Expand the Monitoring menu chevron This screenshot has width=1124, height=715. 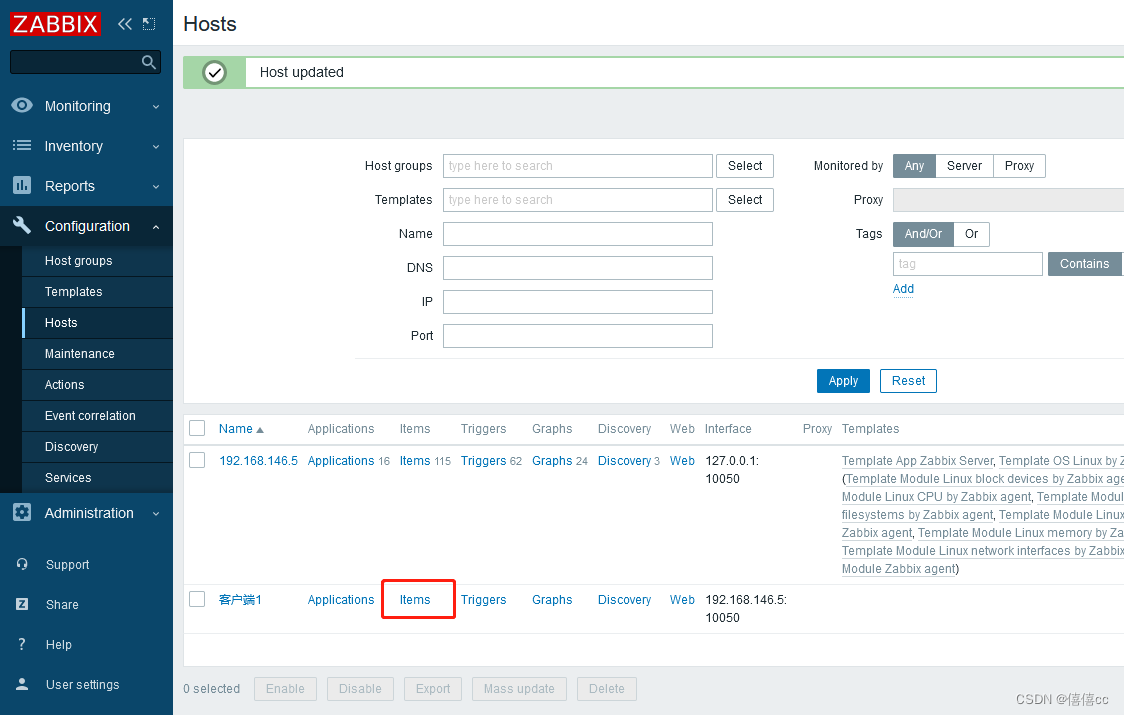pyautogui.click(x=156, y=107)
